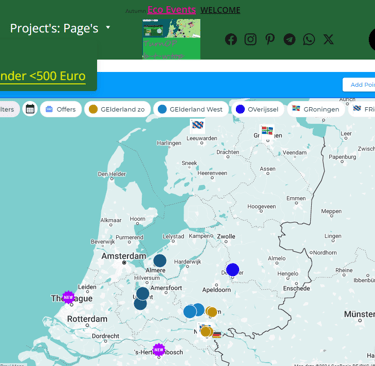The image size is (375, 366).
Task: Toggle the OVerijssel category filter
Action: tap(258, 109)
